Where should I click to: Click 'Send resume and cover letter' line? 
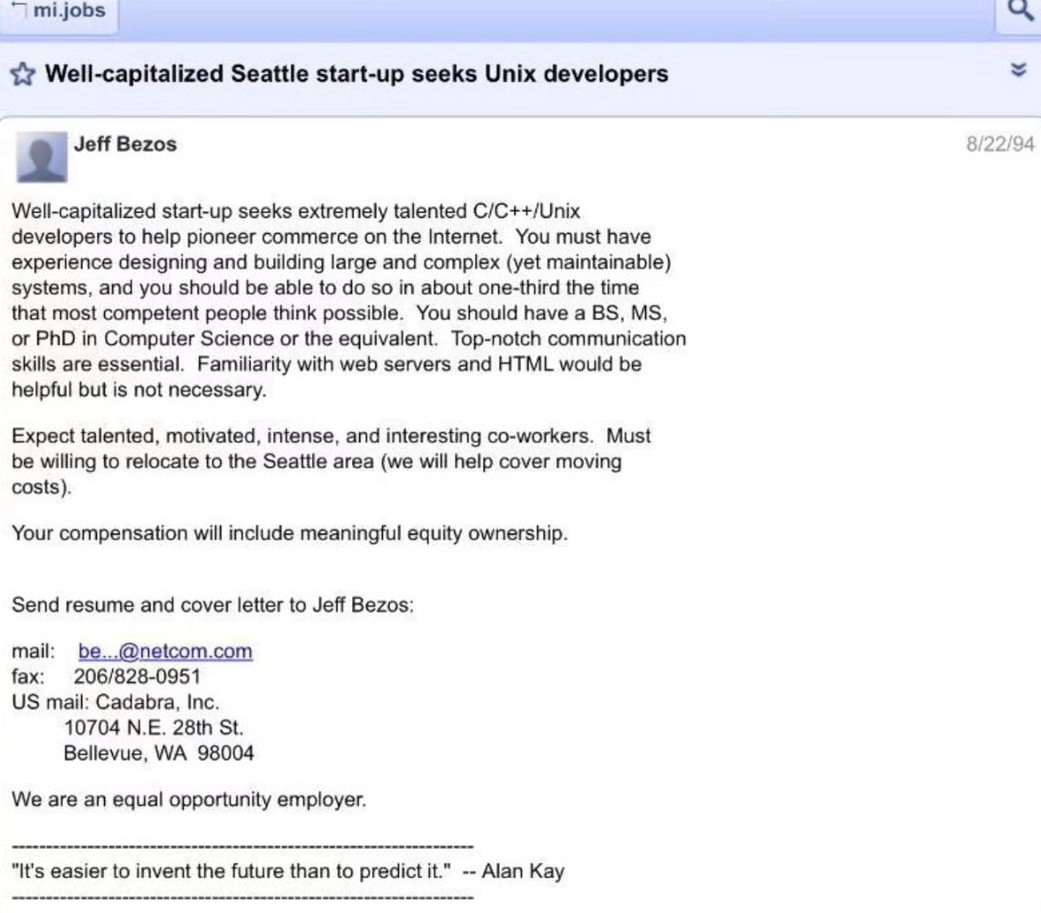tap(212, 605)
